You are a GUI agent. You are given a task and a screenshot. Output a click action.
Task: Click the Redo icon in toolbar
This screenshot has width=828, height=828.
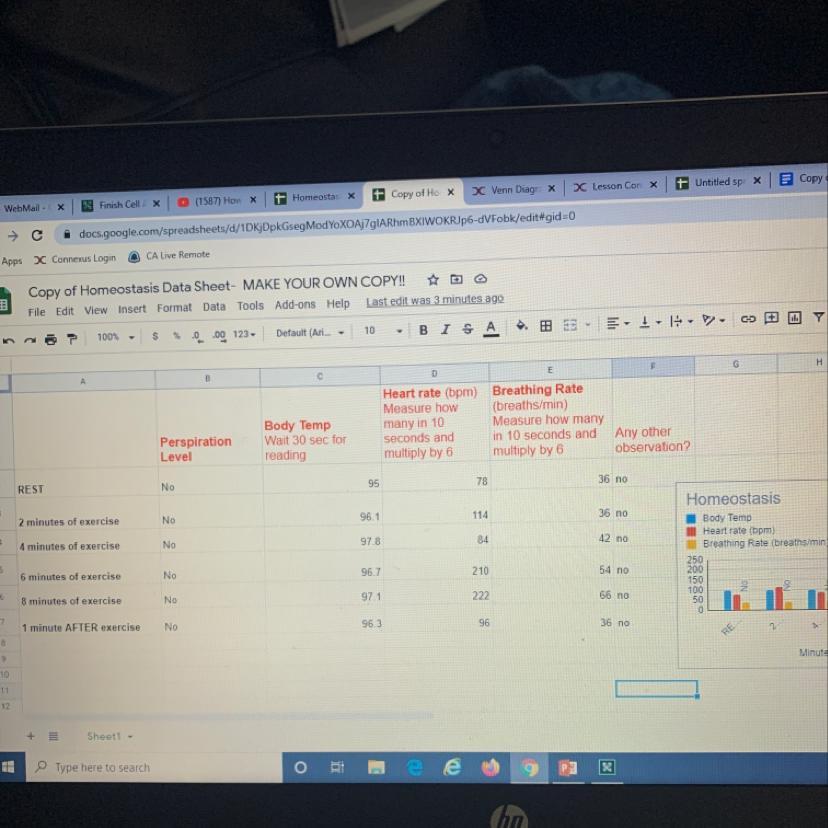click(x=30, y=340)
